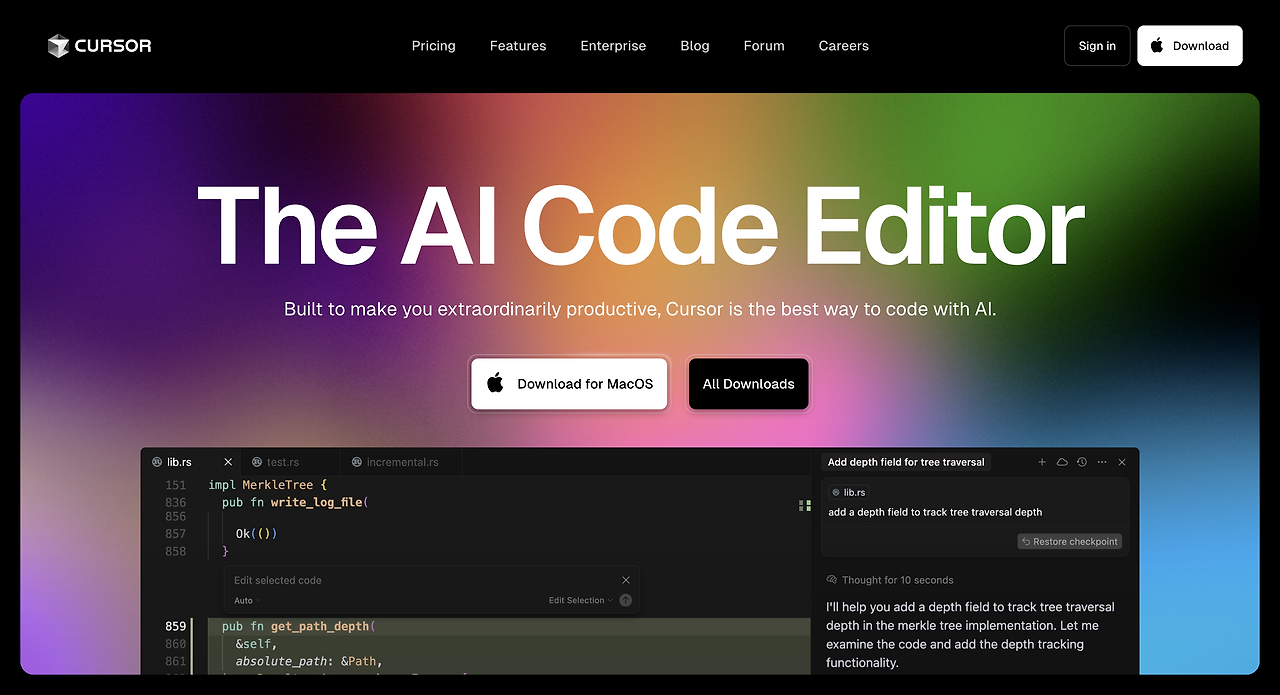This screenshot has height=695, width=1280.
Task: Close the chat panel
Action: [x=1122, y=462]
